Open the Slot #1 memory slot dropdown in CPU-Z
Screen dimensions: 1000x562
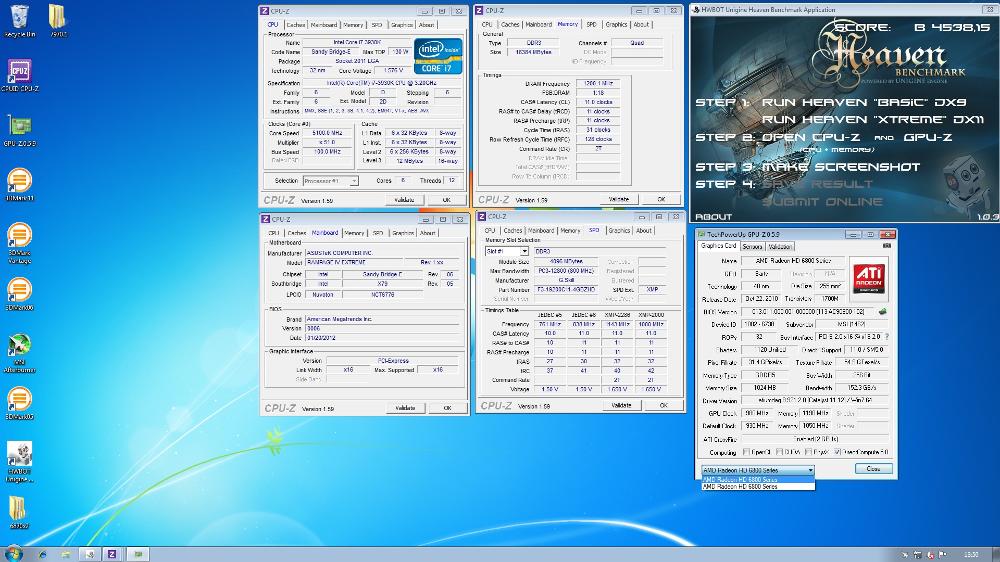(x=507, y=251)
